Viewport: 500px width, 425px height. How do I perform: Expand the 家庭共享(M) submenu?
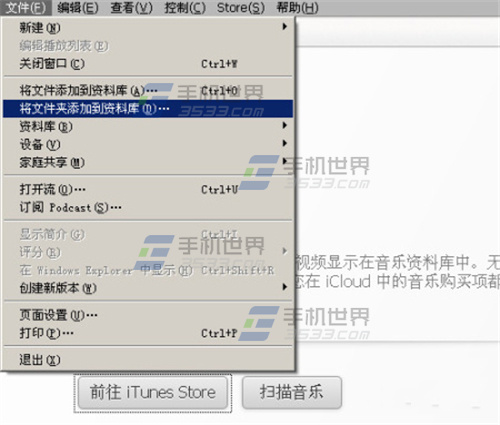click(148, 162)
